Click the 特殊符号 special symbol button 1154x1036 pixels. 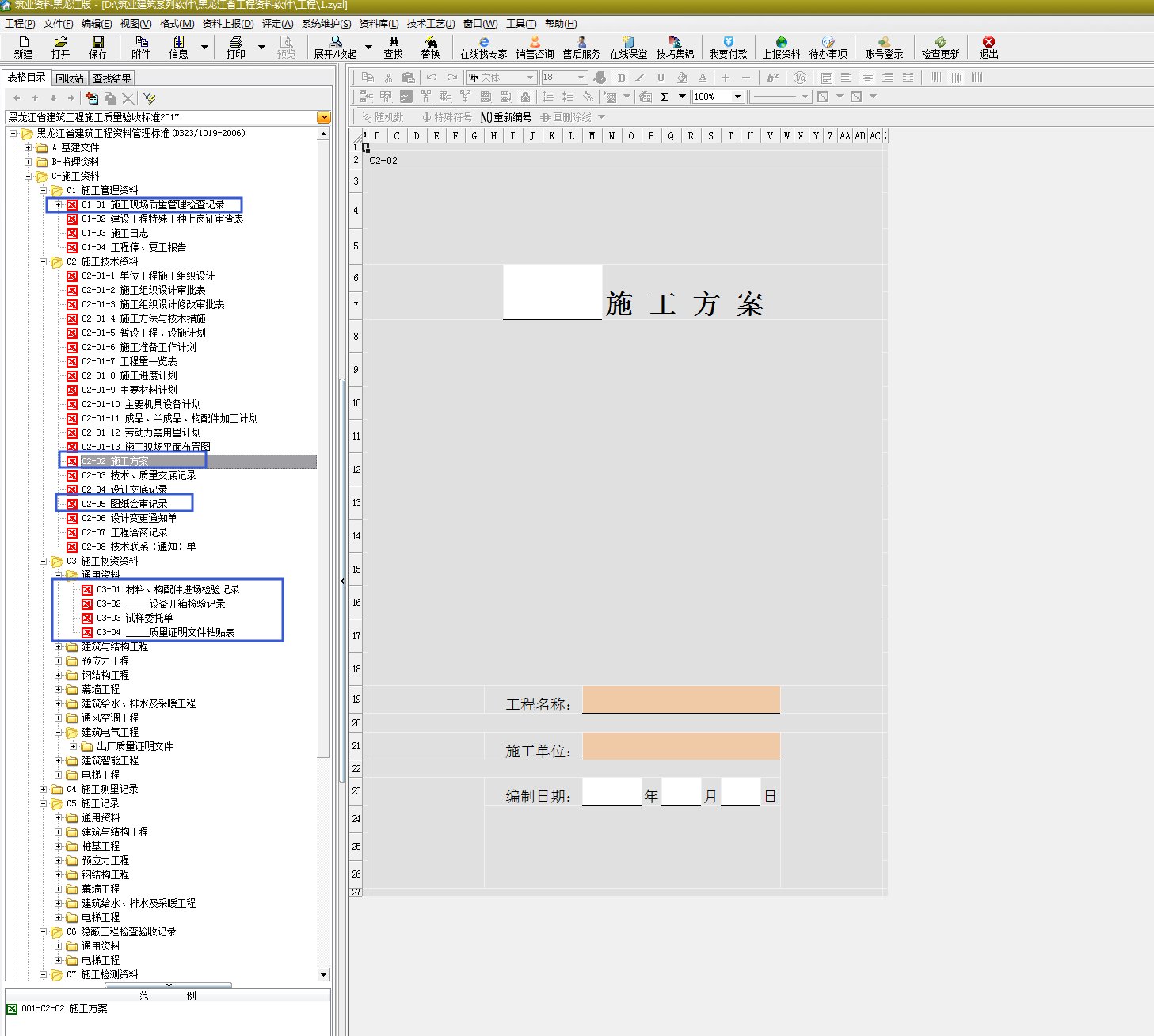447,117
